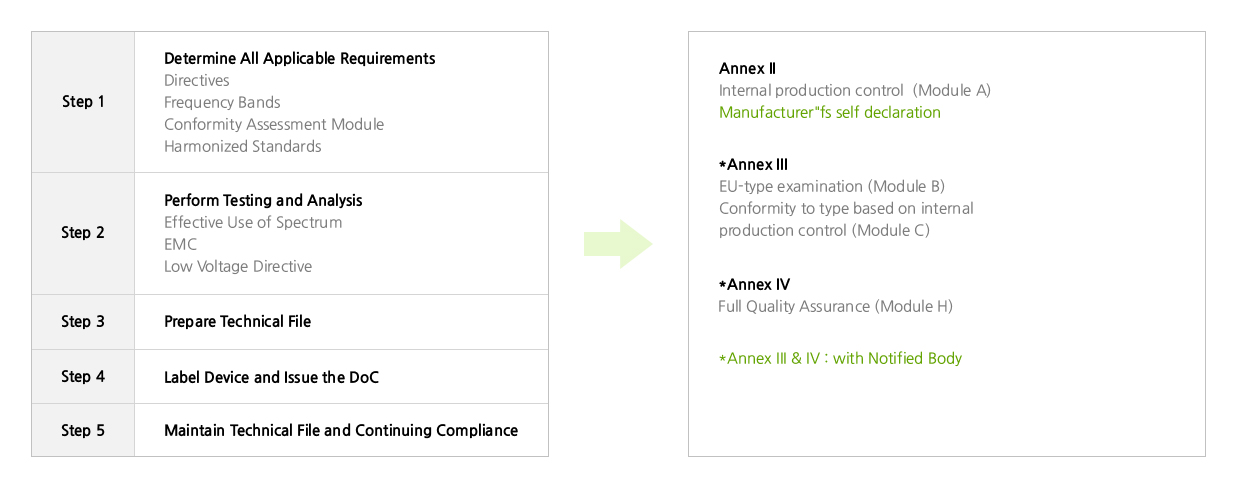1237x488 pixels.
Task: Click the Step 5 label
Action: click(83, 431)
